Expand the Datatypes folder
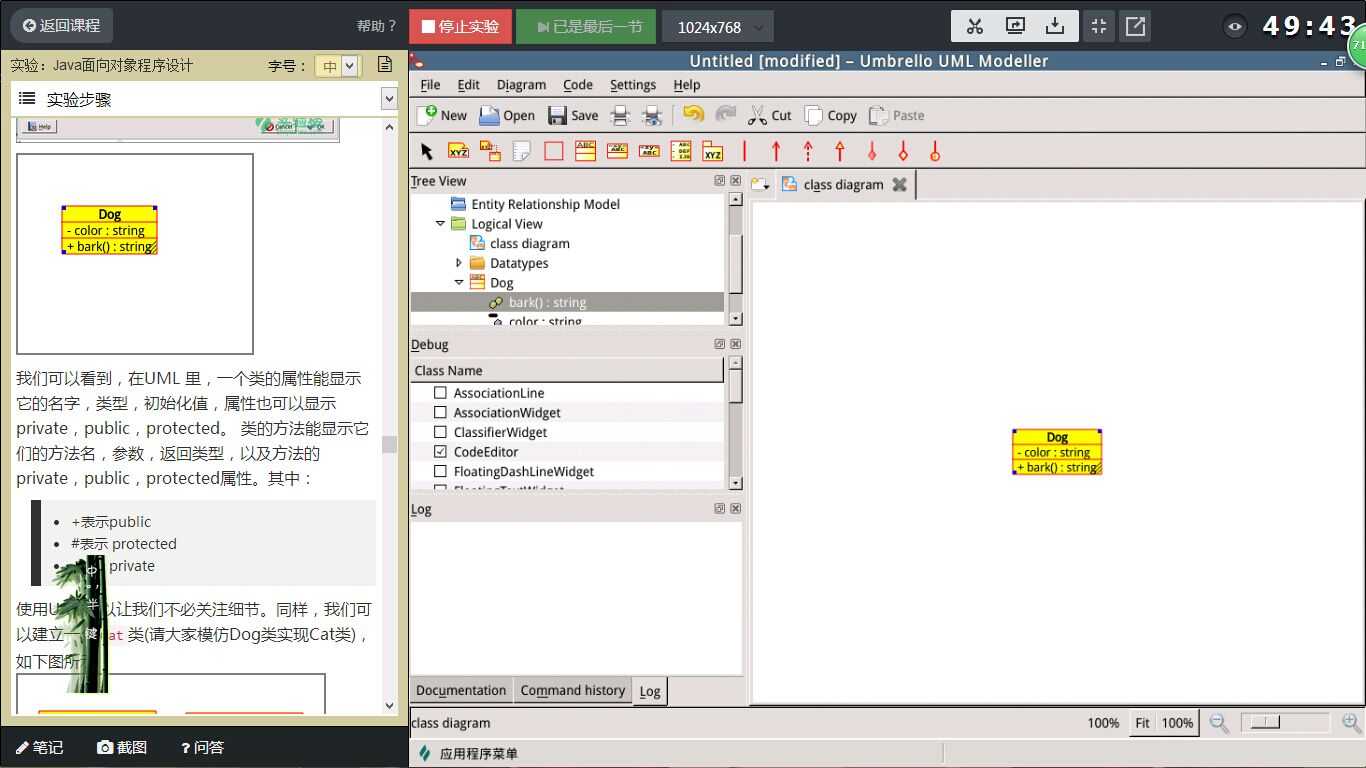Screen dimensions: 1366x768 (x=459, y=263)
